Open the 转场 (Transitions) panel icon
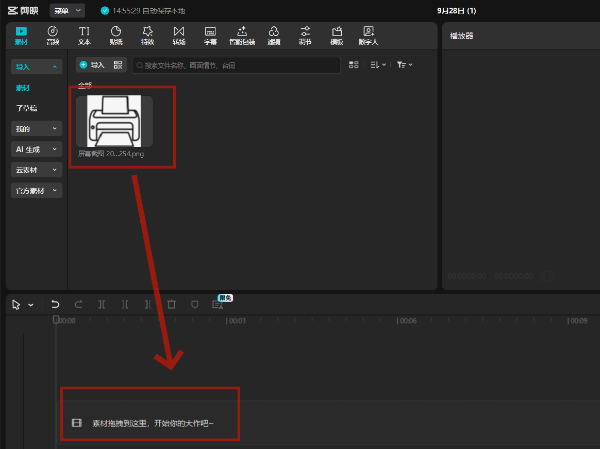Screen dimensions: 600x449 pos(179,36)
